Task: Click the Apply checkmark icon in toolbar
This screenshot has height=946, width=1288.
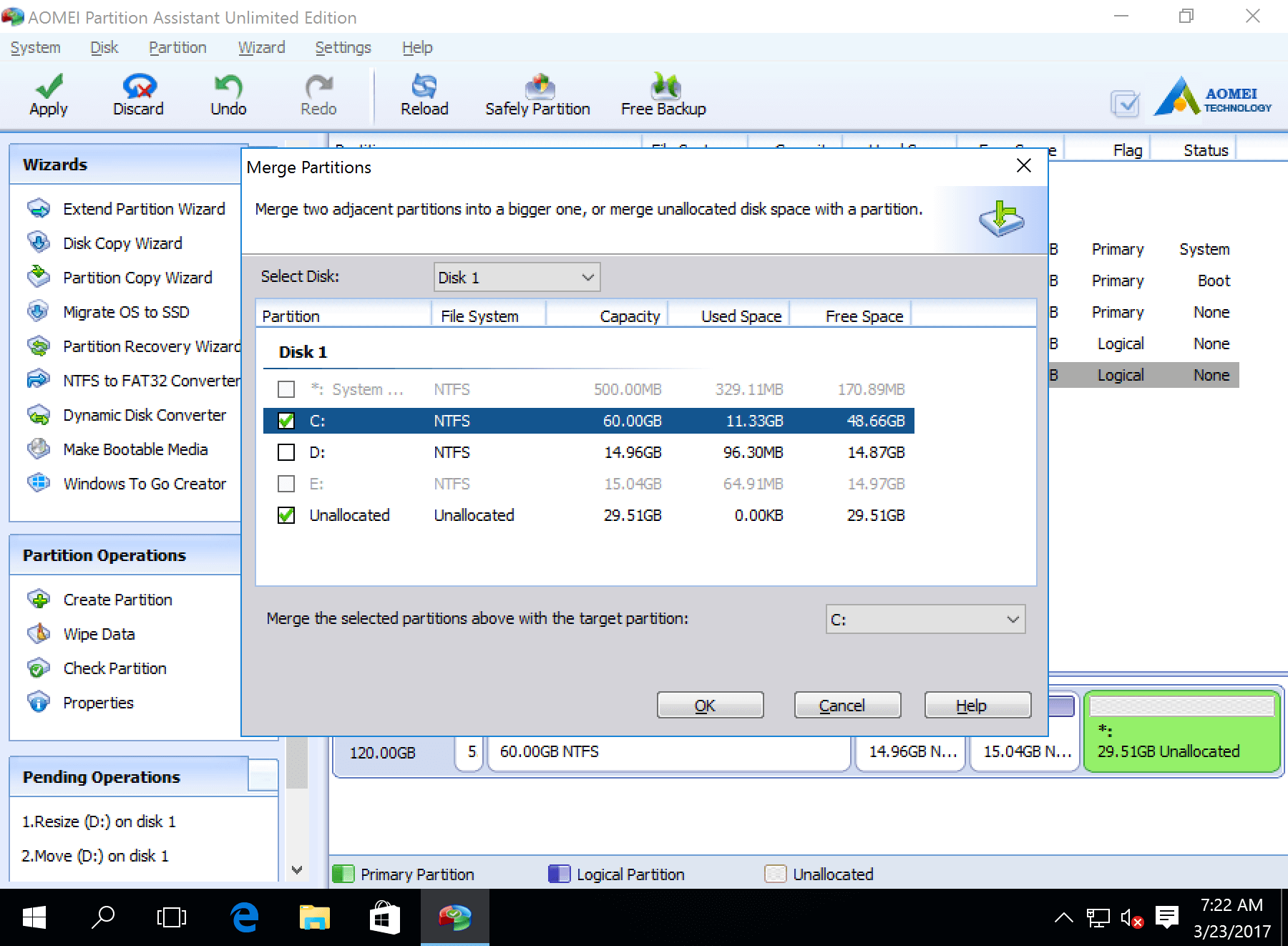Action: 49,88
